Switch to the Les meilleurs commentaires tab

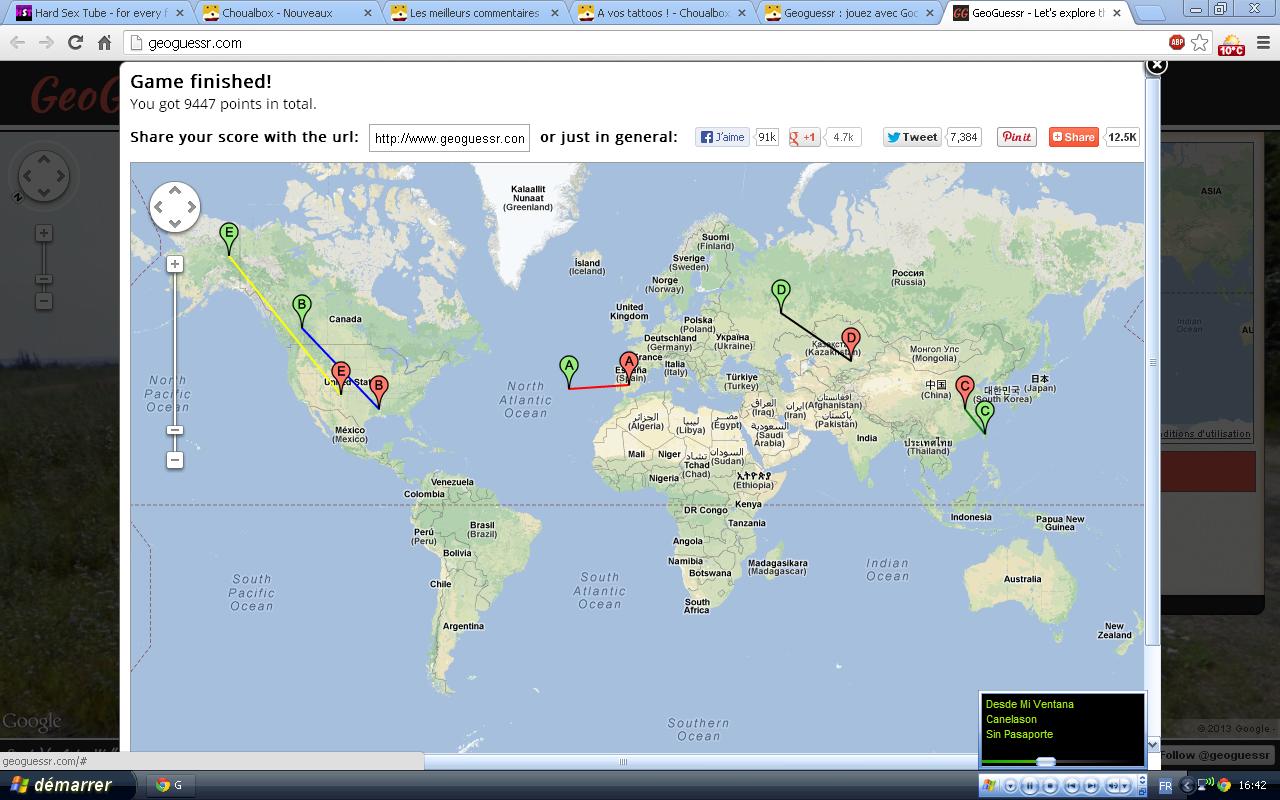(475, 13)
